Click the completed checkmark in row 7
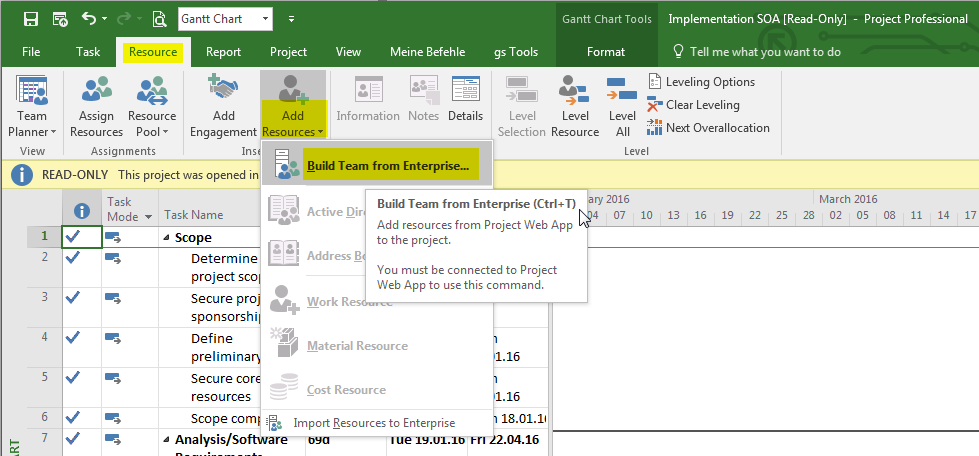Screen dimensions: 979x456 (x=73, y=437)
